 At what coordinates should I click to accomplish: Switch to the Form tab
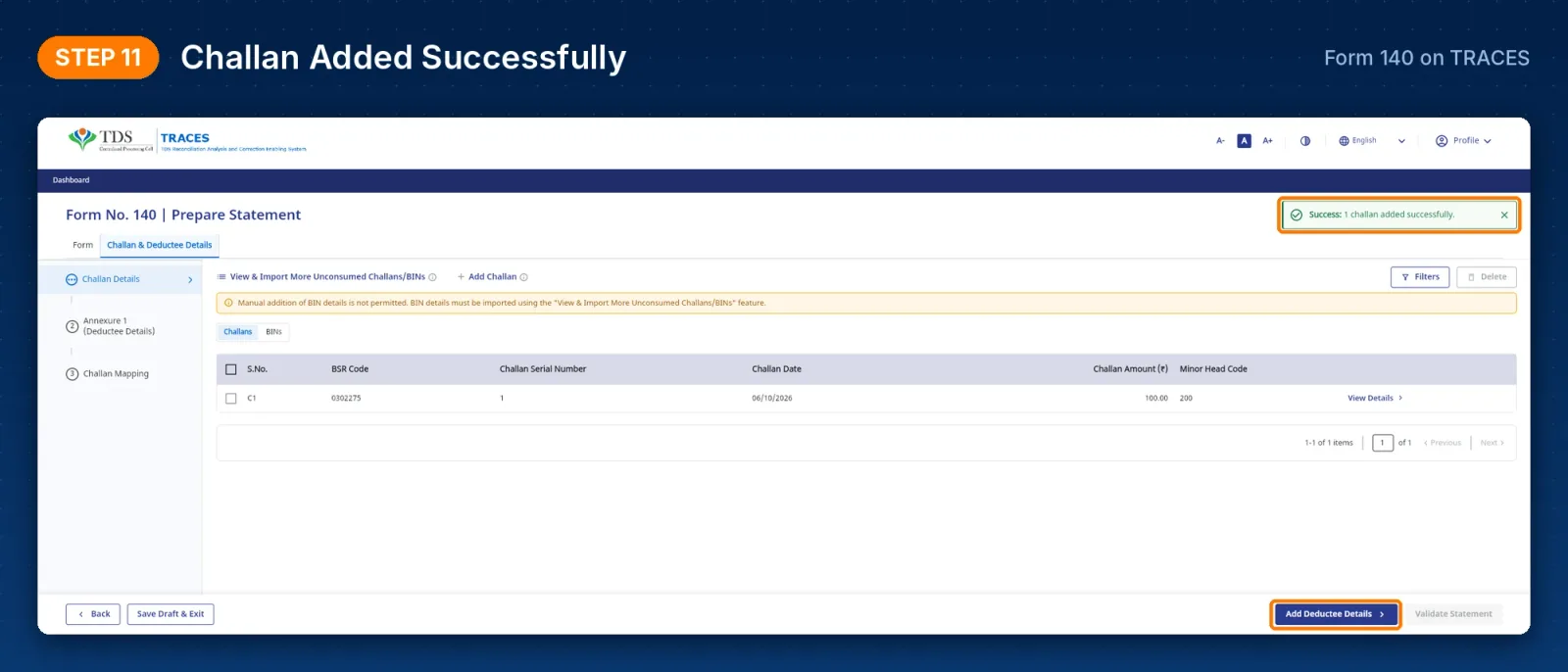tap(82, 245)
